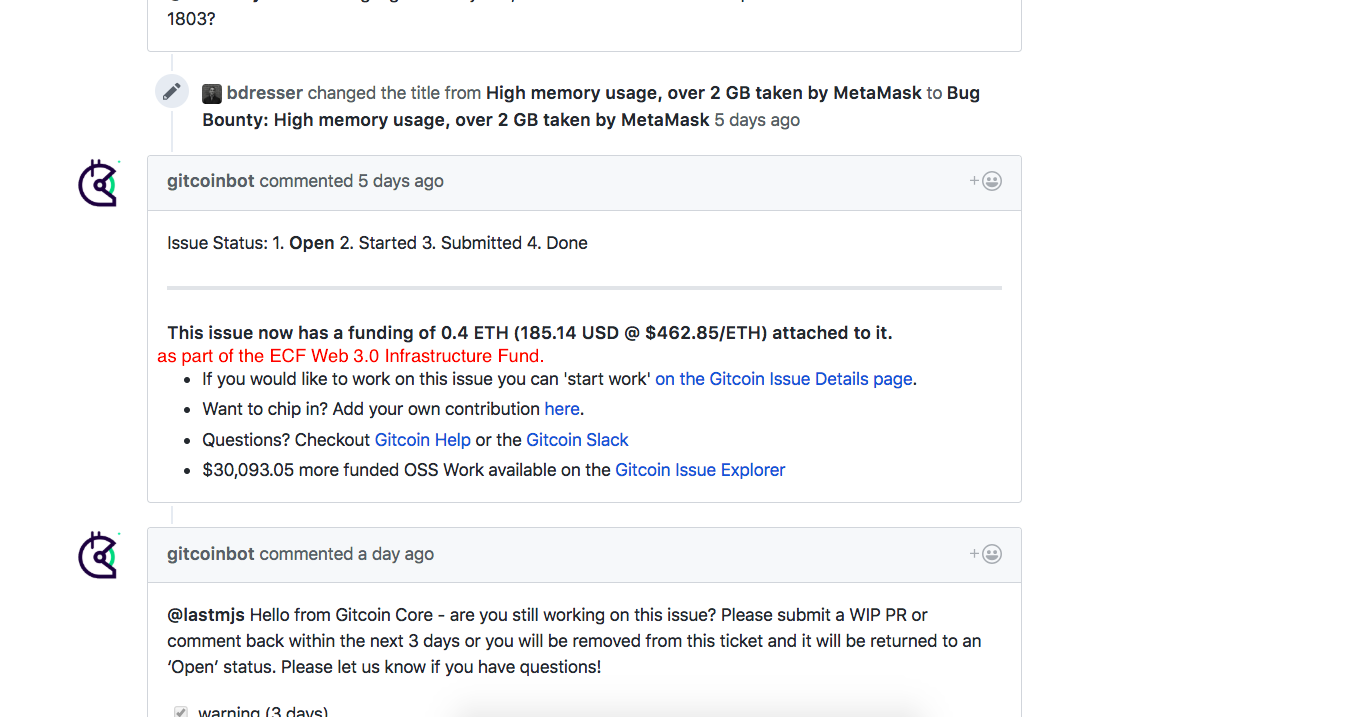Click bdresser's small avatar in the timeline event
The height and width of the screenshot is (717, 1368).
click(211, 92)
